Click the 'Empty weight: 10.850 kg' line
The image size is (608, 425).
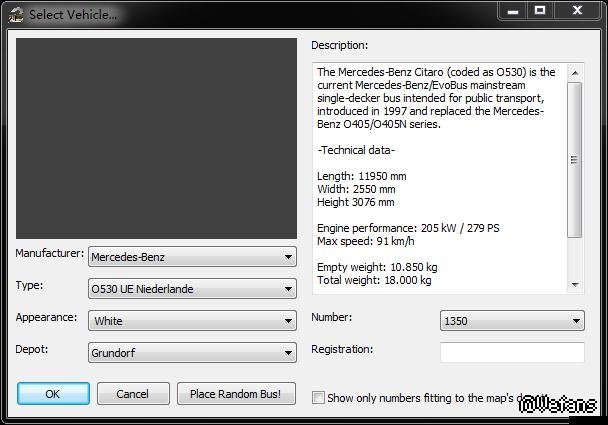tap(377, 267)
